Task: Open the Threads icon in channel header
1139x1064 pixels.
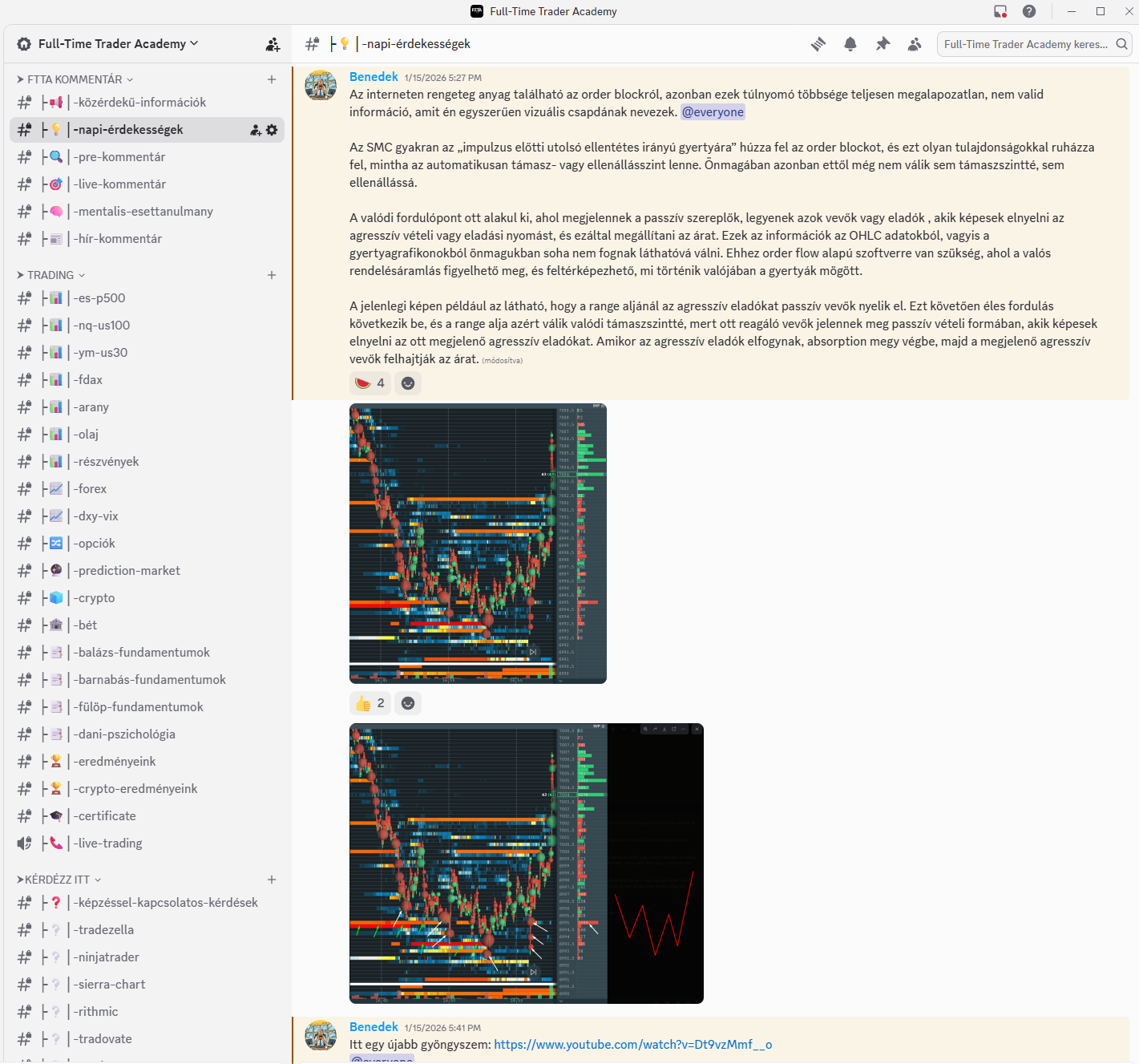Action: point(818,44)
